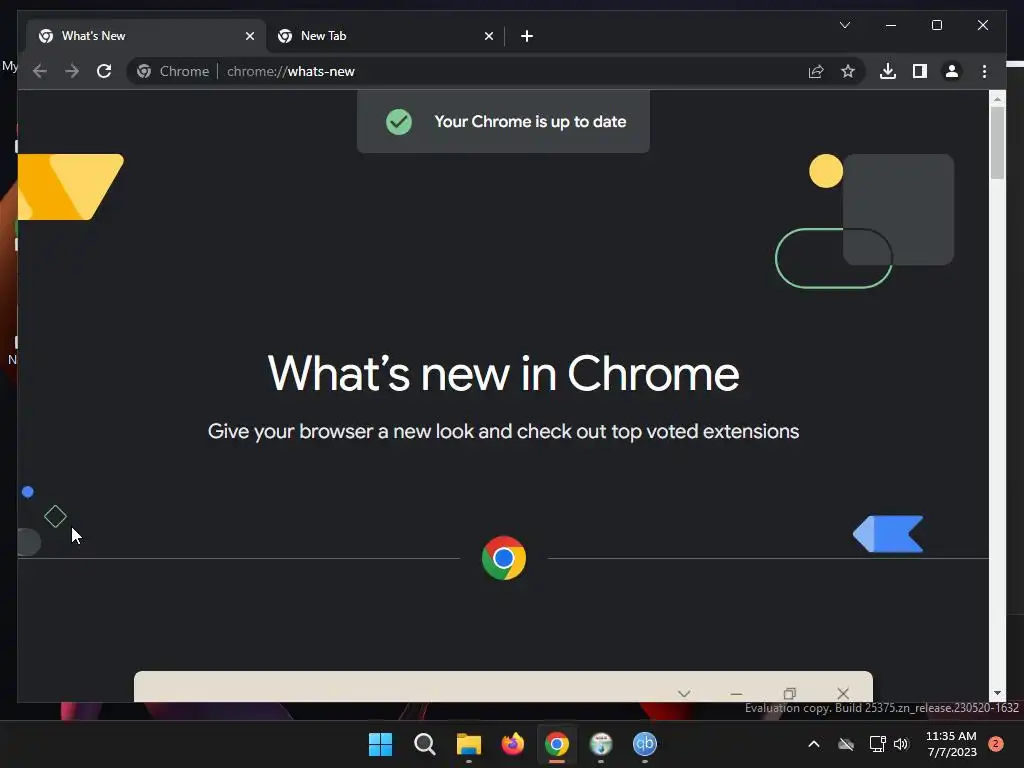This screenshot has height=768, width=1024.
Task: Click the network icon in the system tray
Action: click(877, 744)
